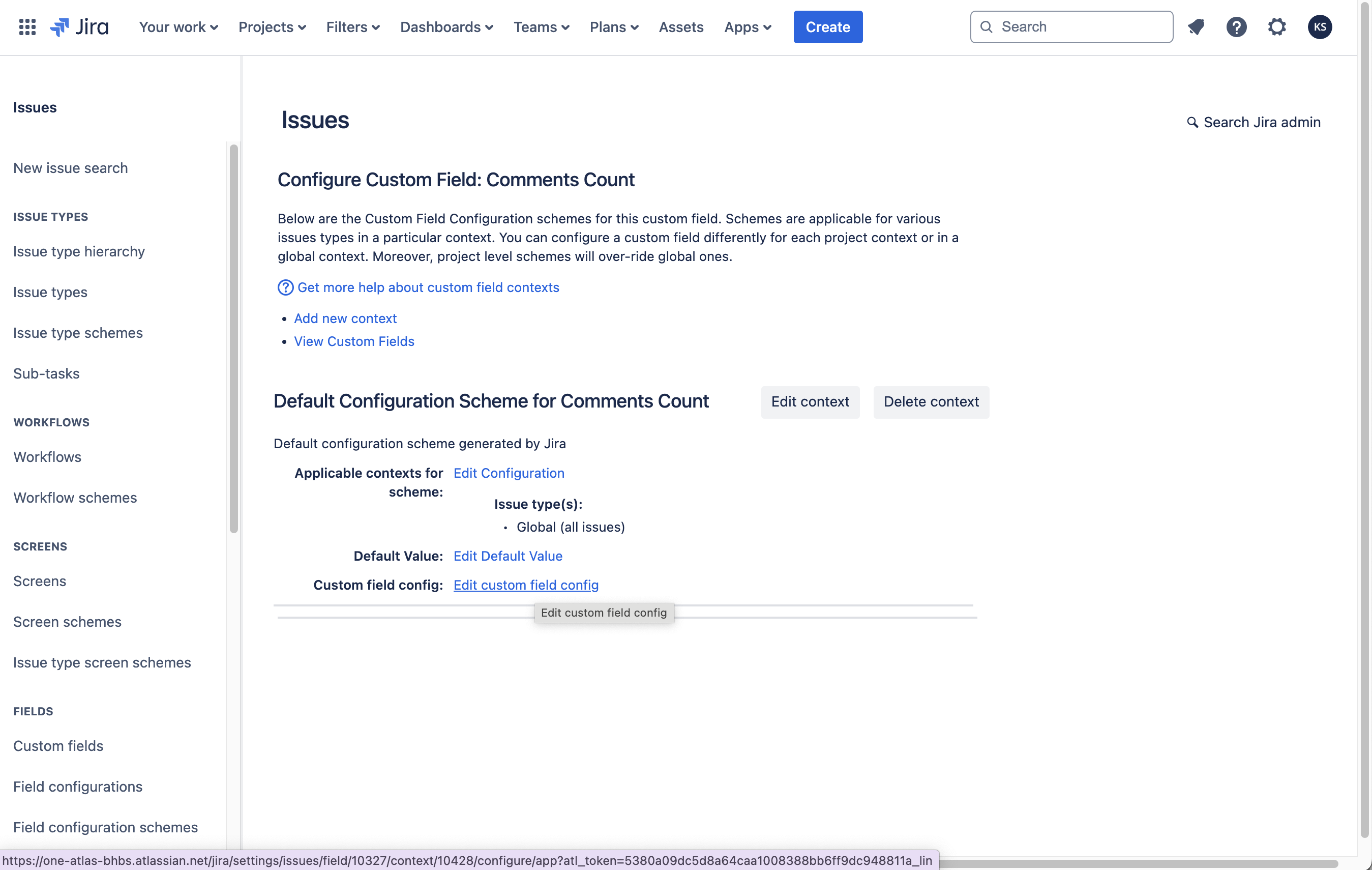The height and width of the screenshot is (870, 1372).
Task: Click the custom field contexts help icon
Action: [x=285, y=287]
